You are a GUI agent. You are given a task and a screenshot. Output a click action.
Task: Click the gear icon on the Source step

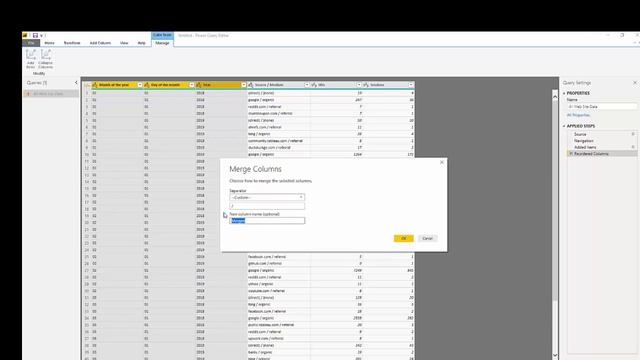point(633,134)
